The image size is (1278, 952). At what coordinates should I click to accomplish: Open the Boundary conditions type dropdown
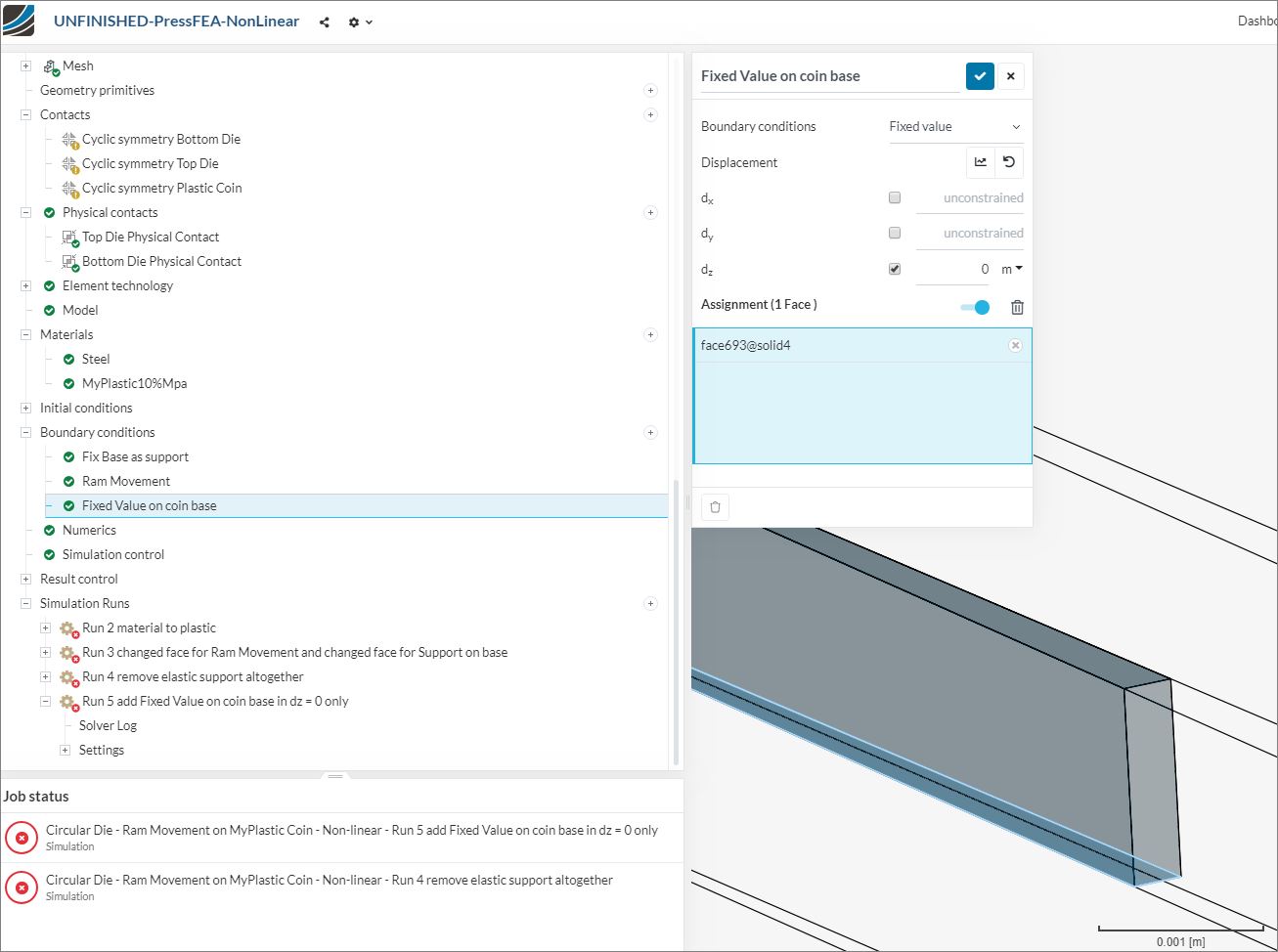click(954, 127)
